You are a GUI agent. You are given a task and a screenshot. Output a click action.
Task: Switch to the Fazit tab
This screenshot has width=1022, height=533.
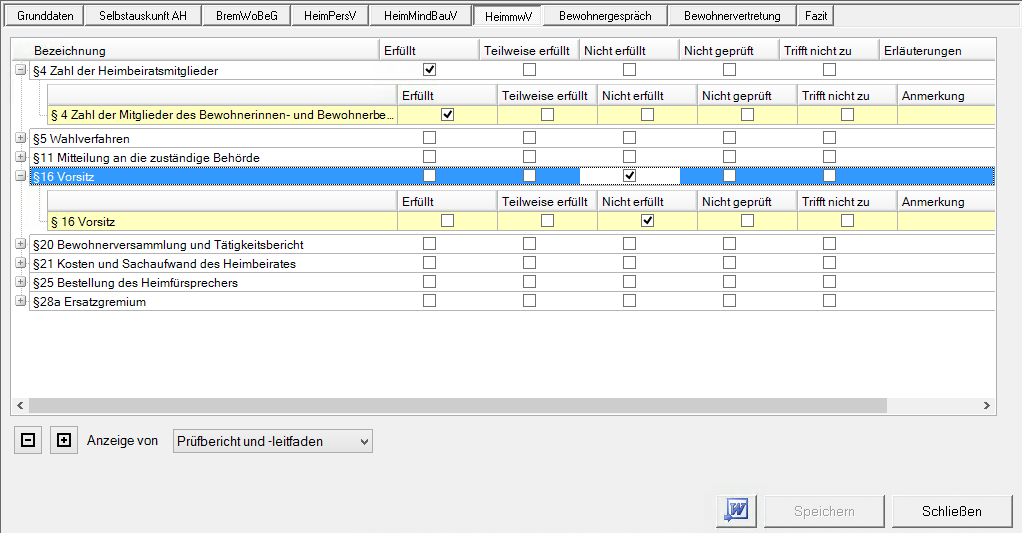pos(816,16)
